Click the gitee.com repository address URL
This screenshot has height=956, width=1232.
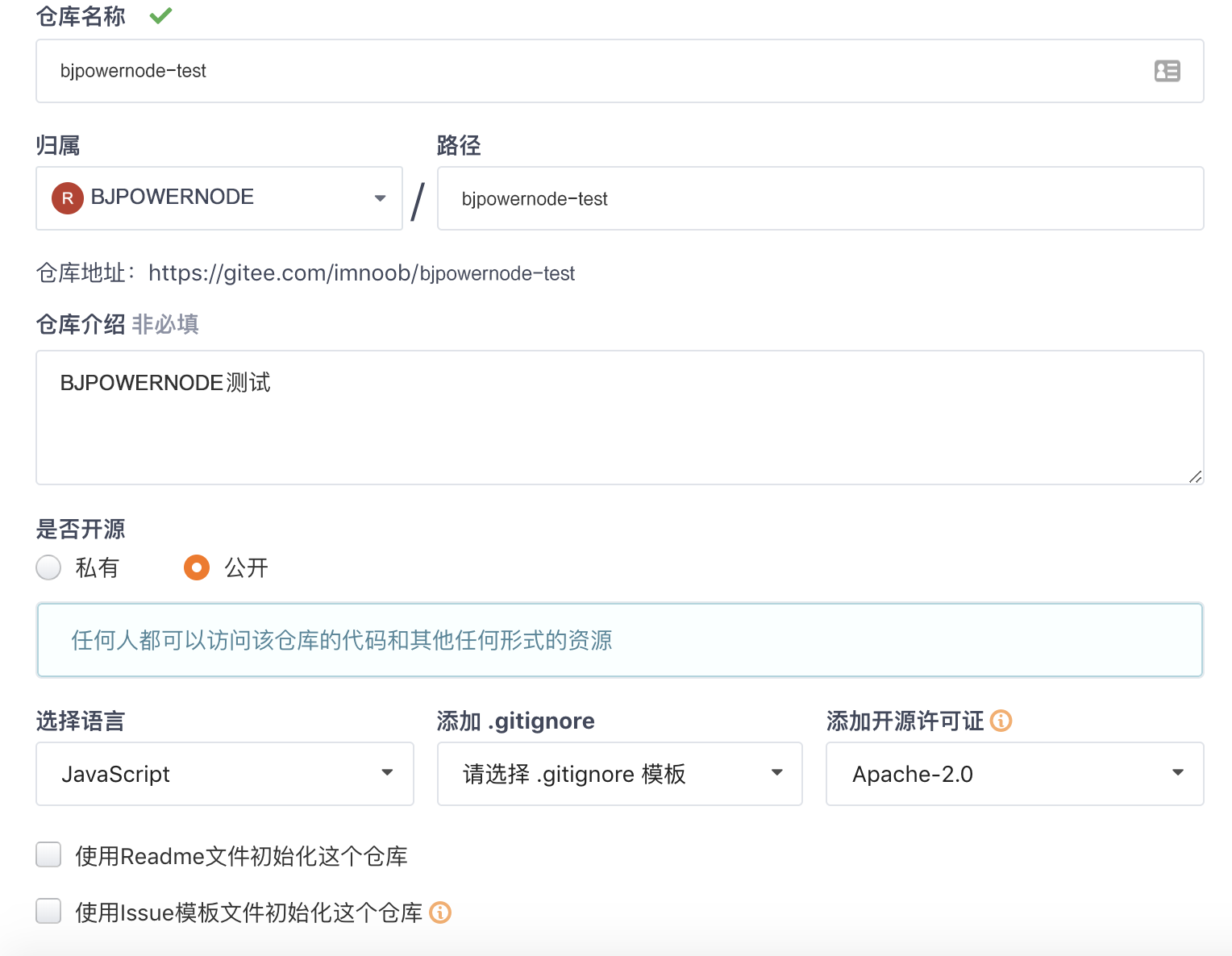point(361,273)
